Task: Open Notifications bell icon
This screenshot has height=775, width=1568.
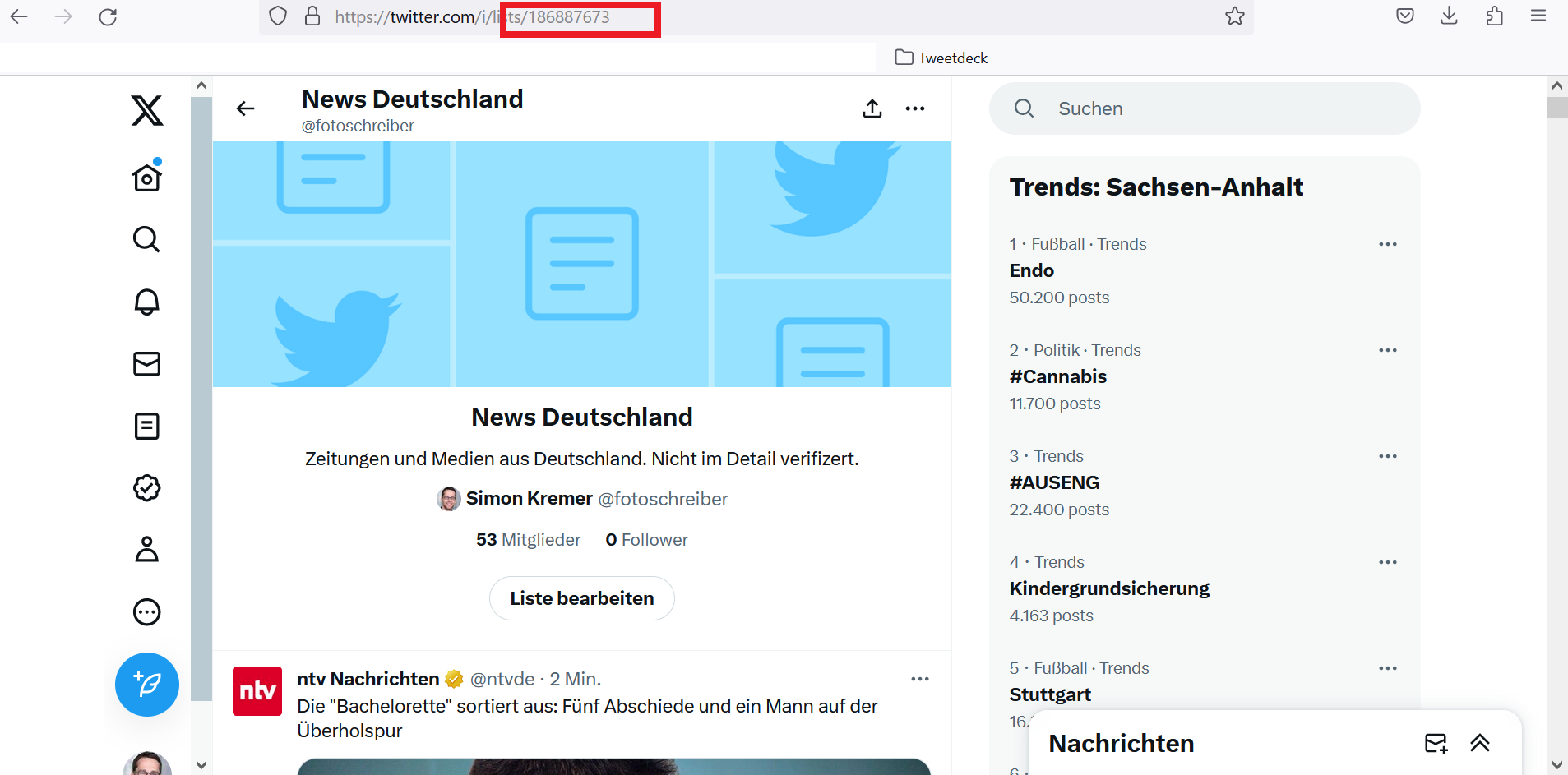Action: 147,302
